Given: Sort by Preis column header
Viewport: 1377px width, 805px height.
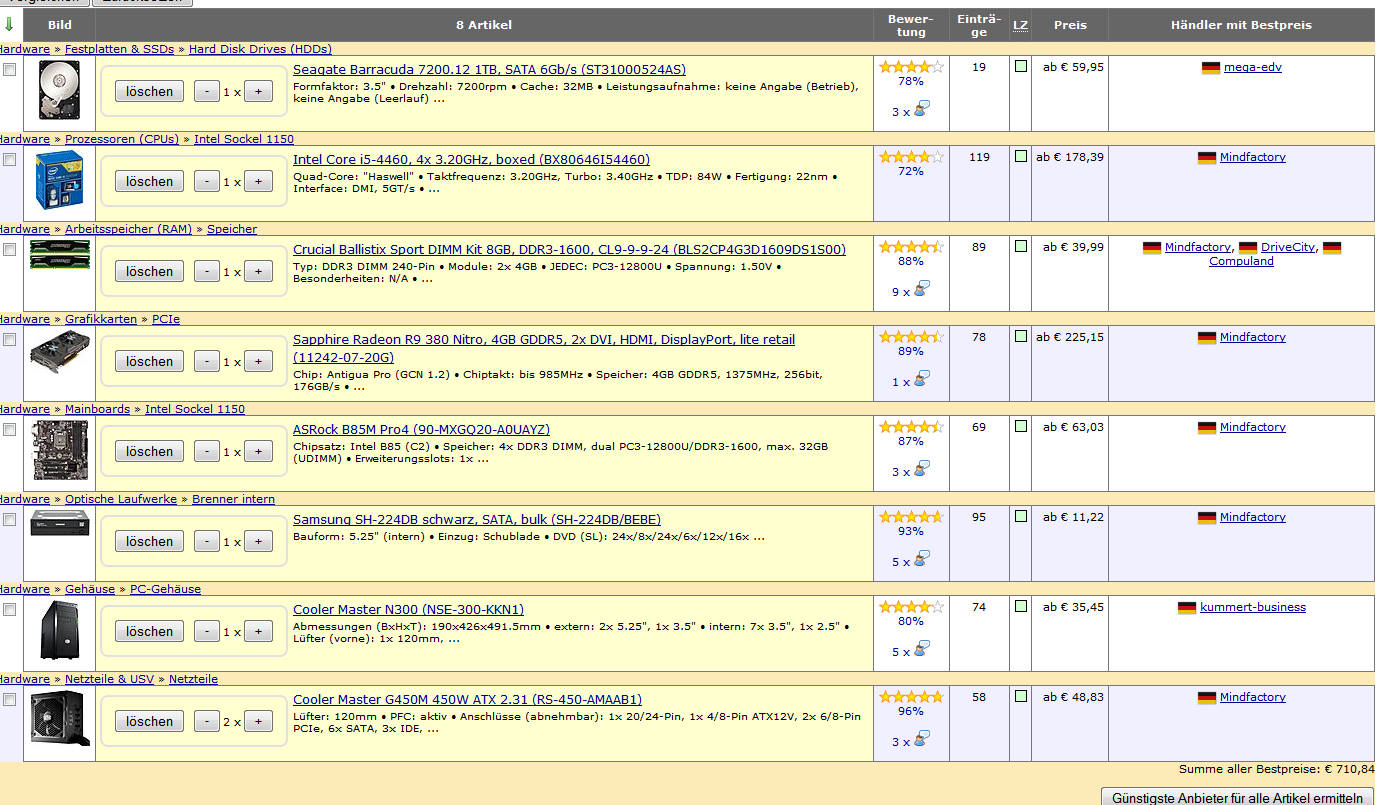Looking at the screenshot, I should coord(1070,25).
